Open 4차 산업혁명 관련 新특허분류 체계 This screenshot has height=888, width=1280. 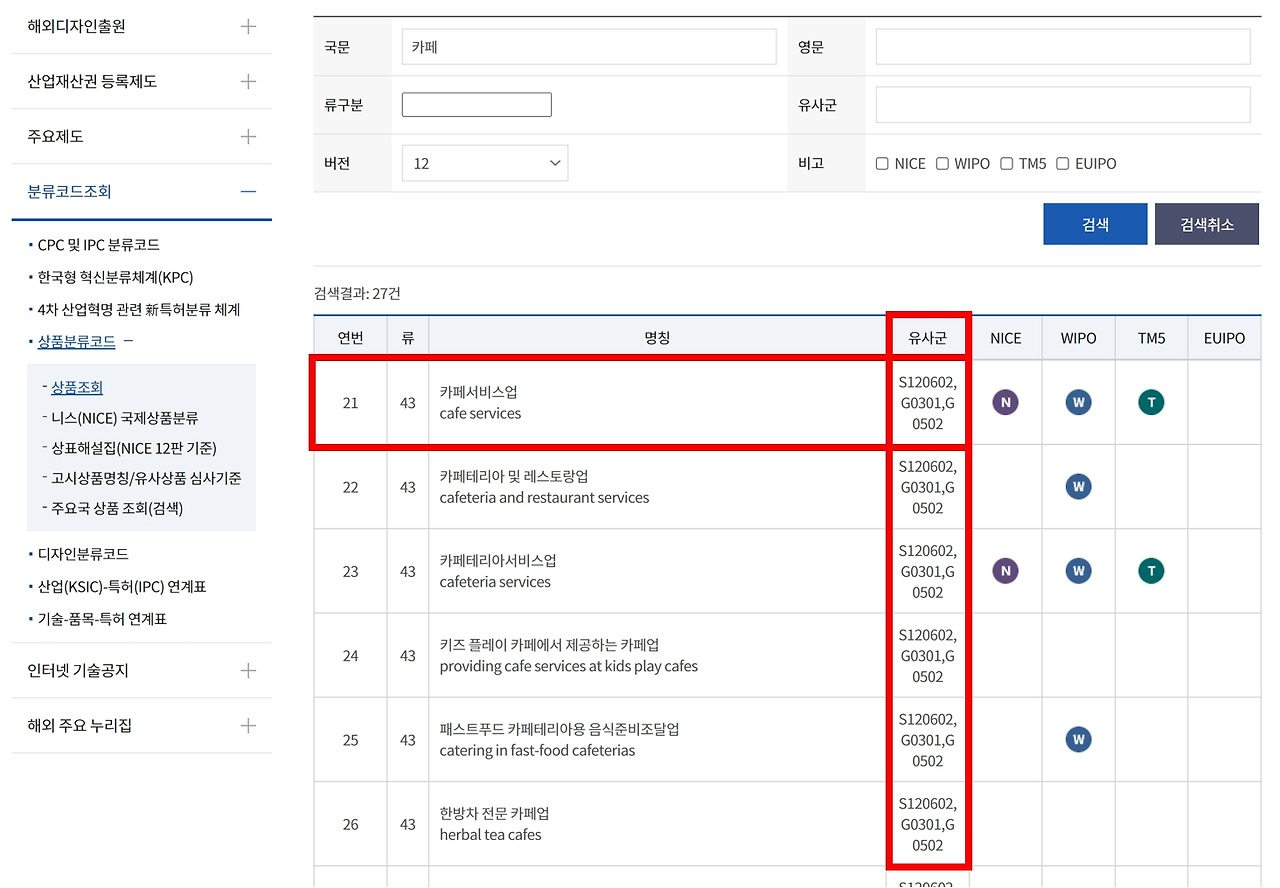coord(139,310)
